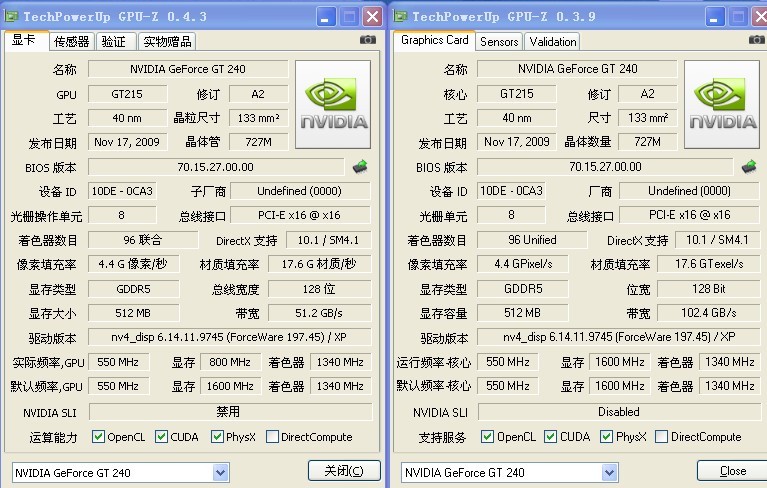Click the GPU-Z 0.4.3 title bar app icon
Image resolution: width=767 pixels, height=488 pixels.
[x=11, y=17]
